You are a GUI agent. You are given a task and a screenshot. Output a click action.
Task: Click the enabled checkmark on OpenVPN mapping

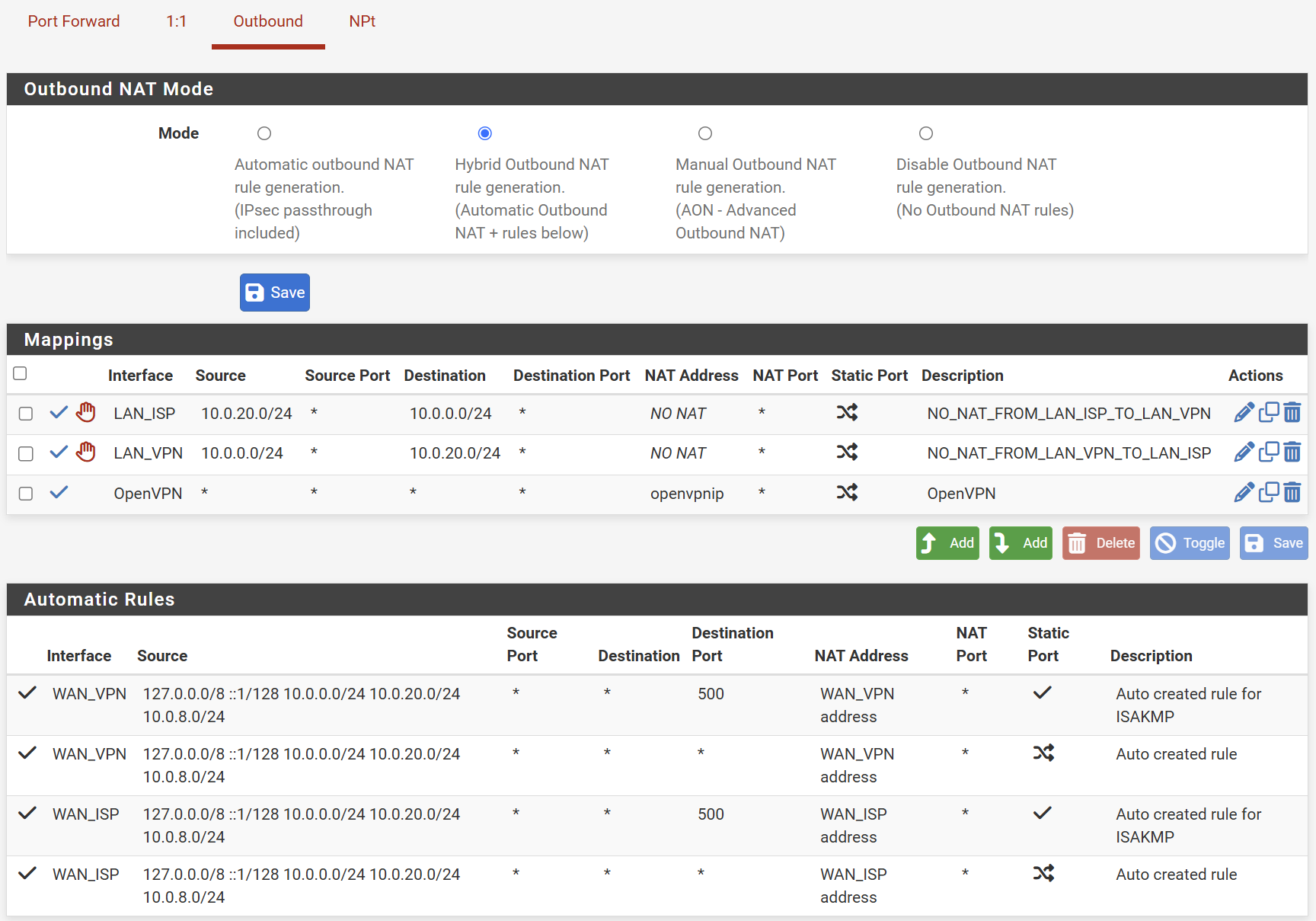click(59, 493)
